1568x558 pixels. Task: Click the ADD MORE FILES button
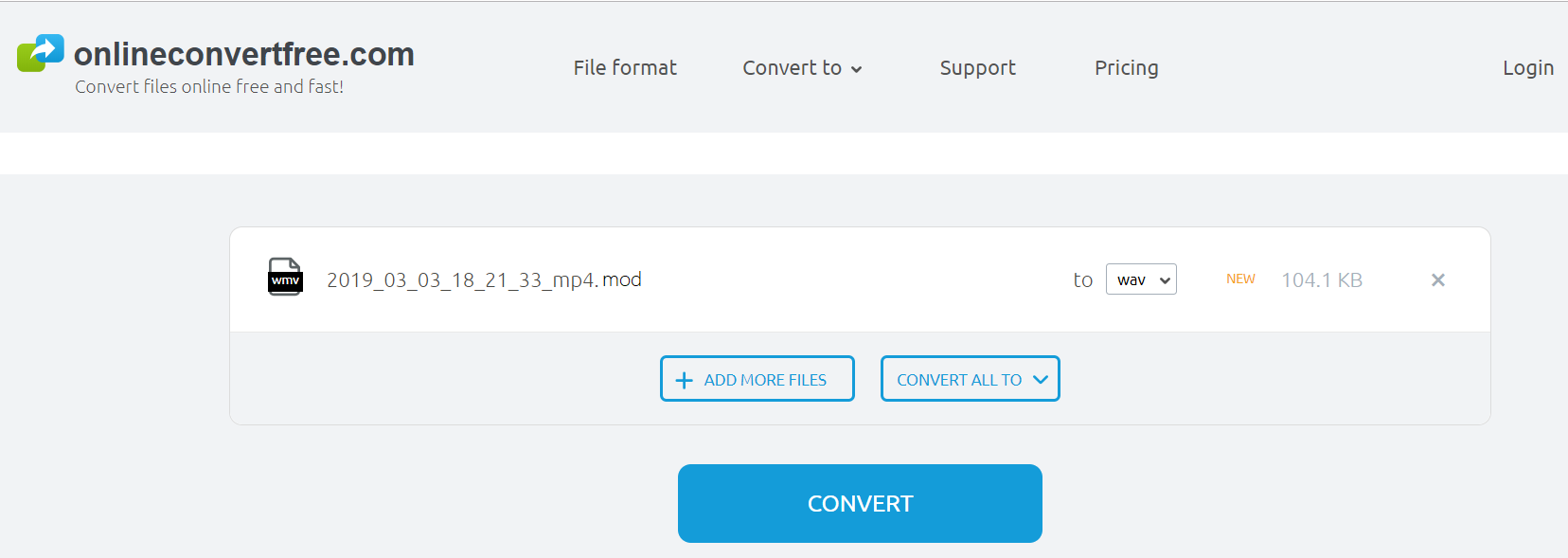pyautogui.click(x=757, y=379)
